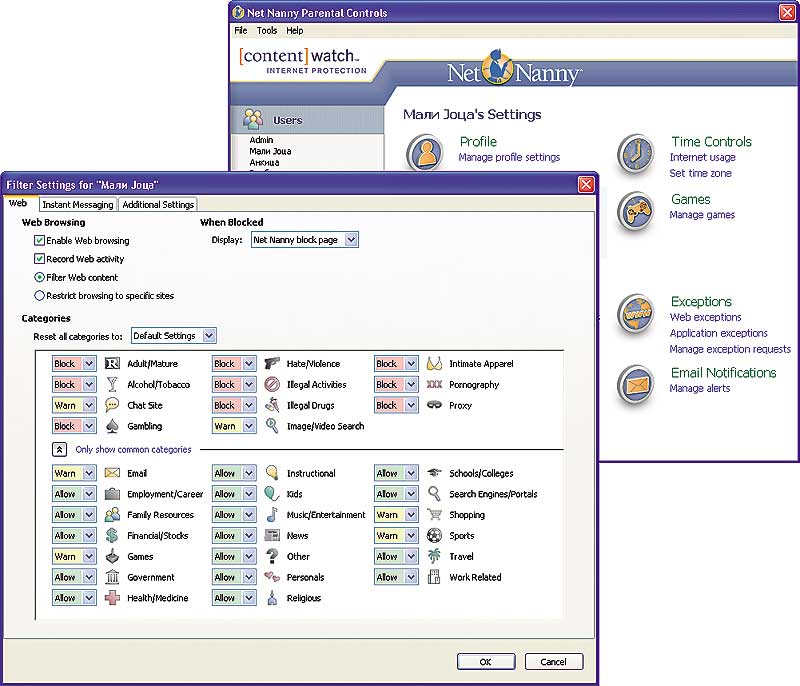Click the Time Controls clock icon
Viewport: 800px width, 686px height.
[636, 154]
